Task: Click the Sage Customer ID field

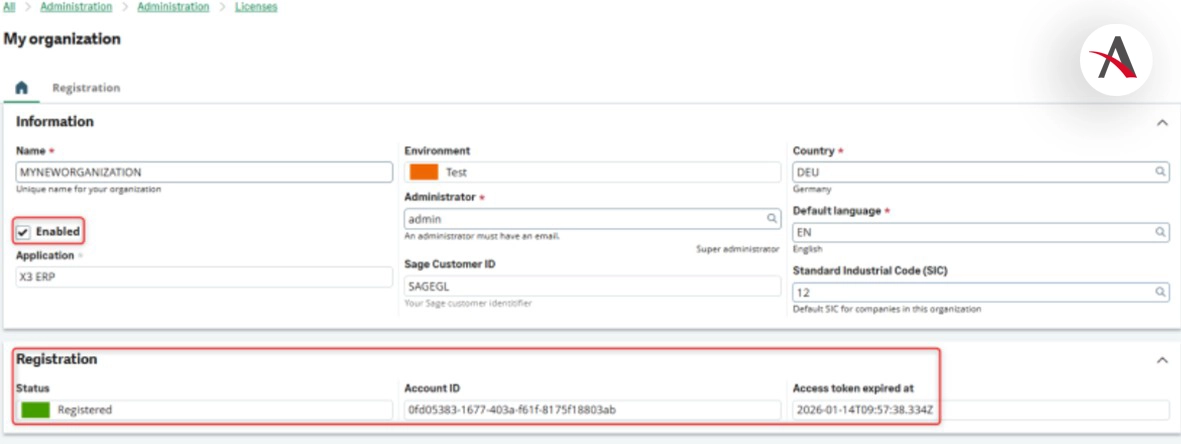Action: [592, 286]
